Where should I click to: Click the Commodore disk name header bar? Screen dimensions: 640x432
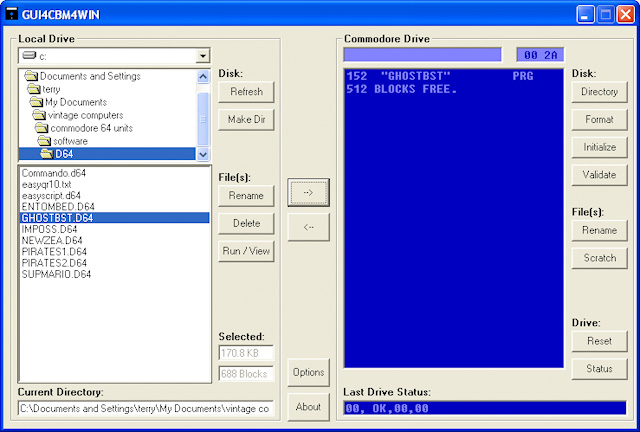pos(422,54)
